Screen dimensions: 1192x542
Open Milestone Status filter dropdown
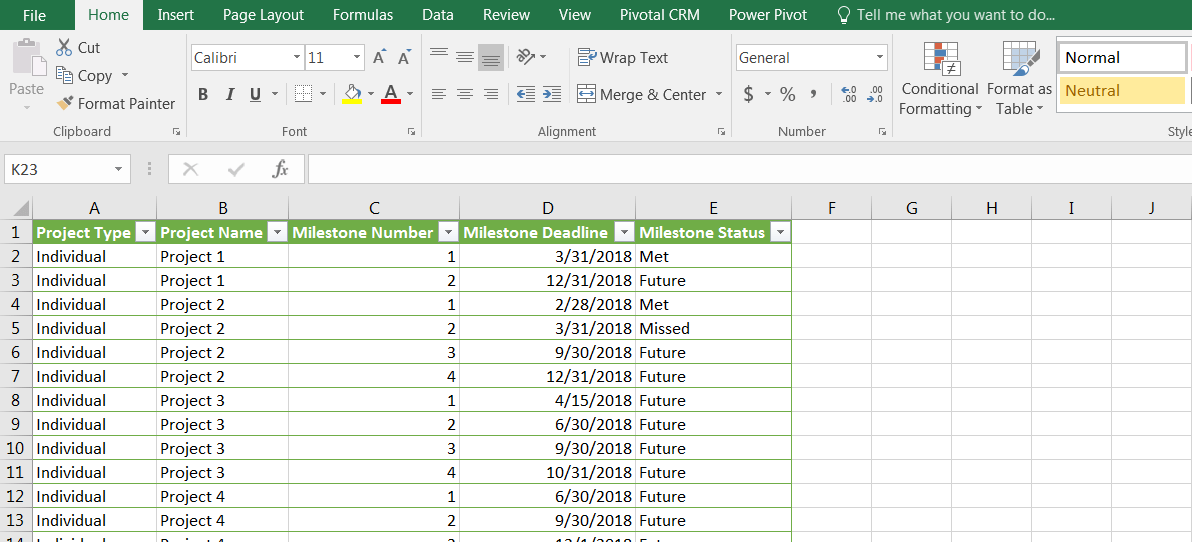[780, 233]
